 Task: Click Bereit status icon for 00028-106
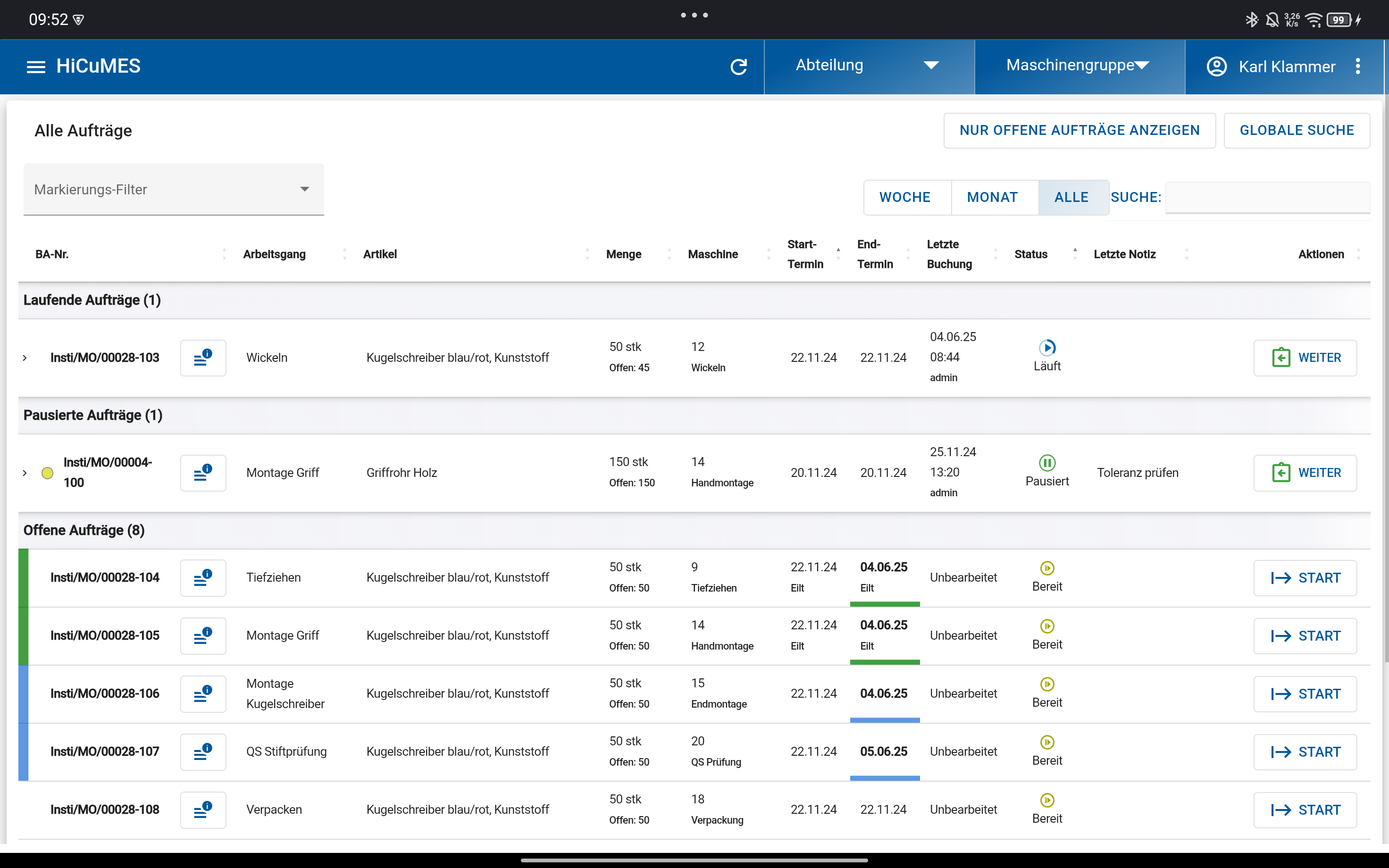[1047, 684]
